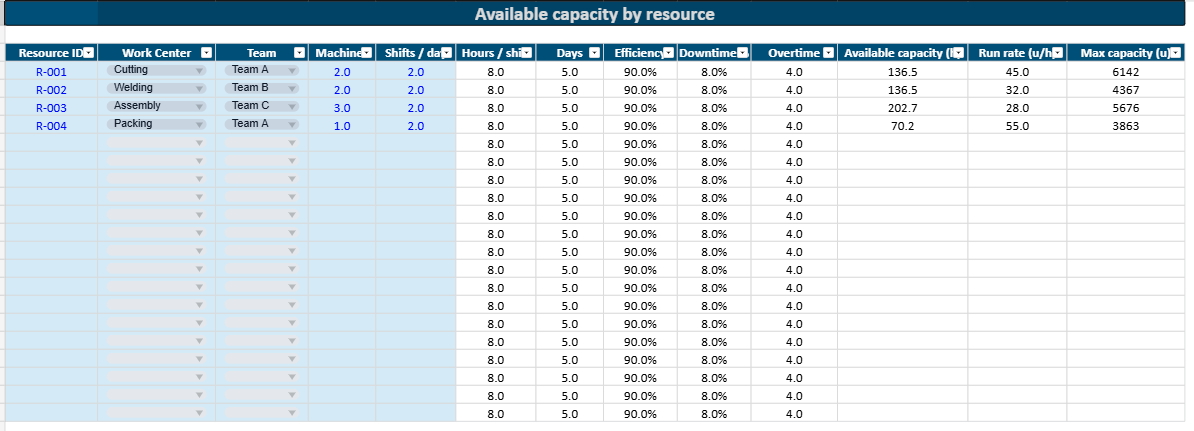Click the Work Center header filter arrow
The height and width of the screenshot is (431, 1194).
point(206,53)
